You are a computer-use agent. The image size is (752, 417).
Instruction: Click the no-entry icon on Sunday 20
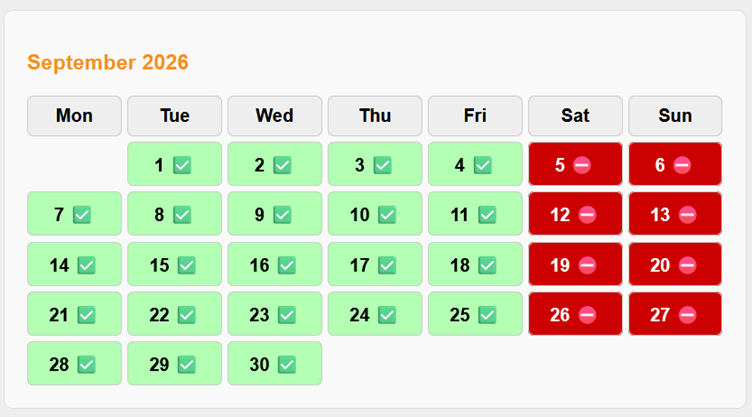click(687, 265)
